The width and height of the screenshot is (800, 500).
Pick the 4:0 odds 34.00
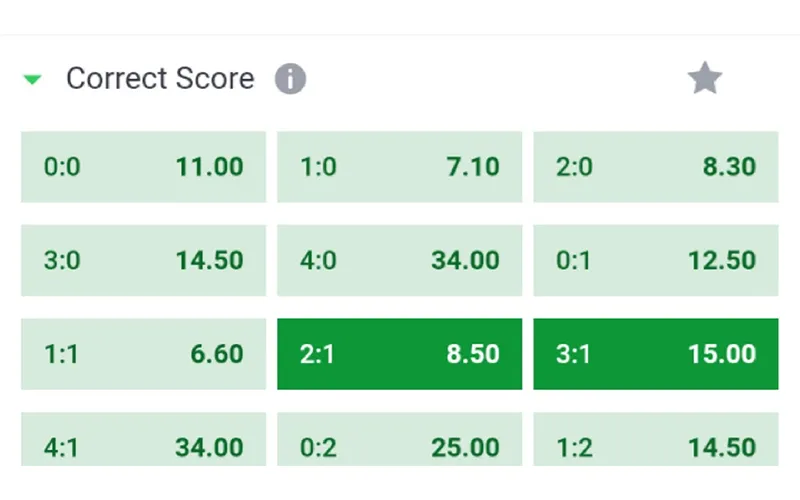(399, 260)
